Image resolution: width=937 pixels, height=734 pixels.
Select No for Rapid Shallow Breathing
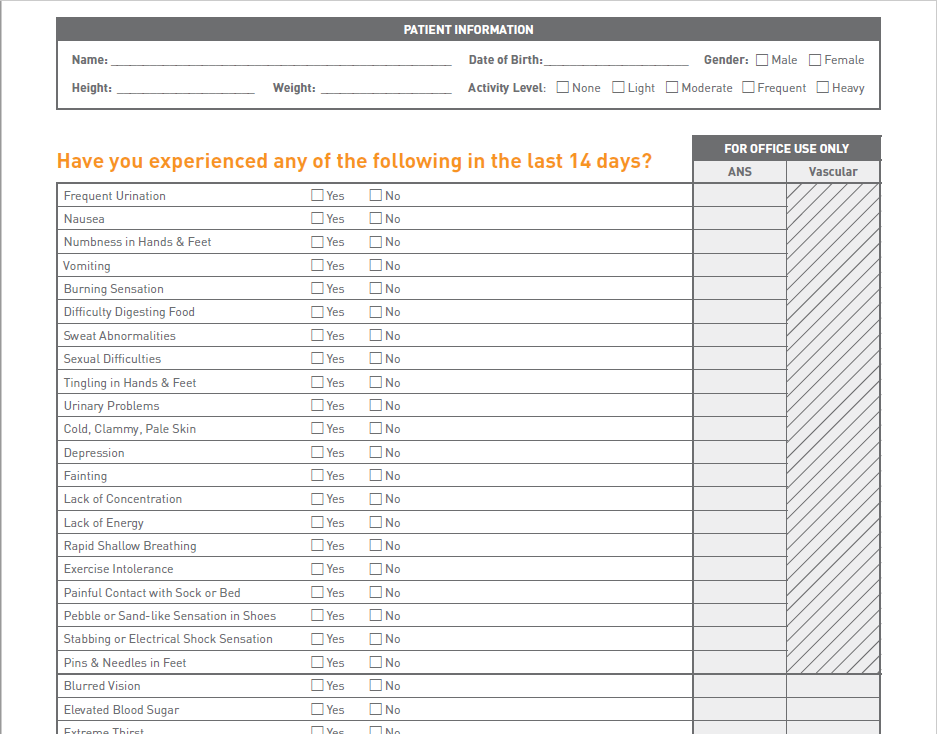[x=376, y=545]
